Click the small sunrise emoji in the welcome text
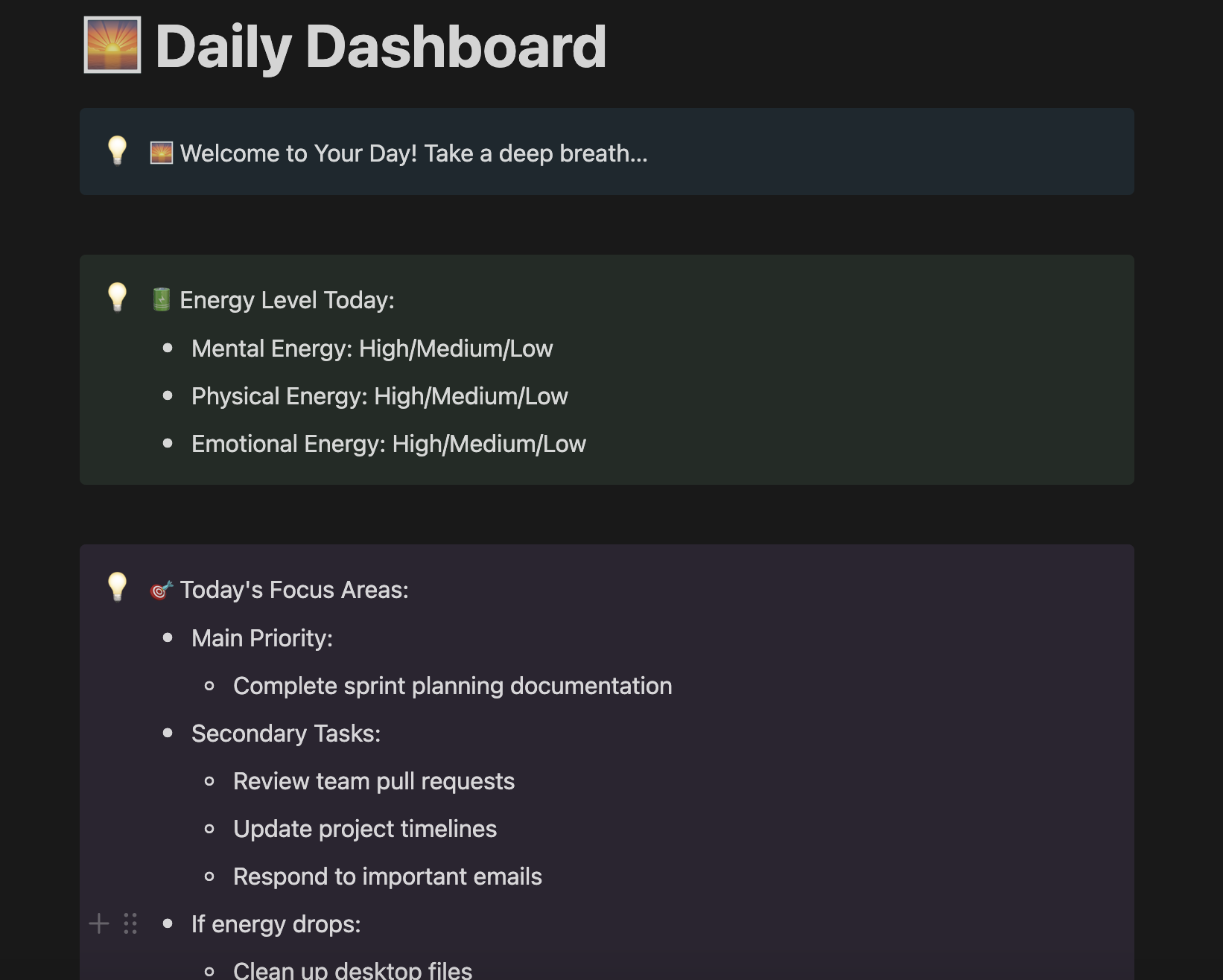 click(162, 153)
